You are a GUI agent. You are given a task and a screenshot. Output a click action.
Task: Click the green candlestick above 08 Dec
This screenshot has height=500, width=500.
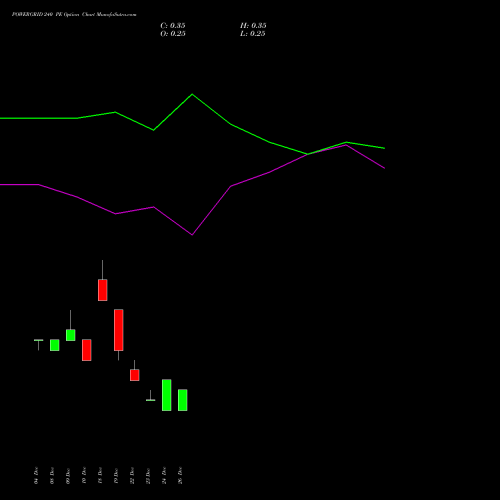[55, 345]
